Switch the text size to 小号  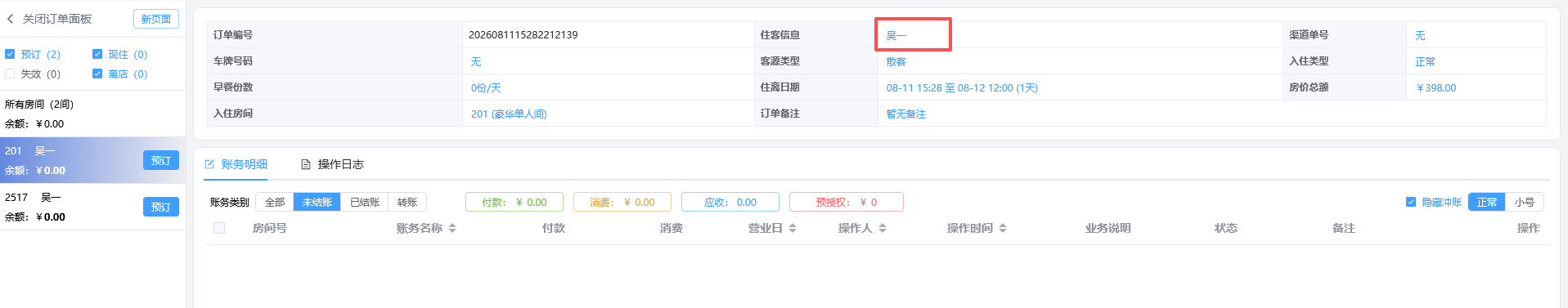click(x=1524, y=202)
